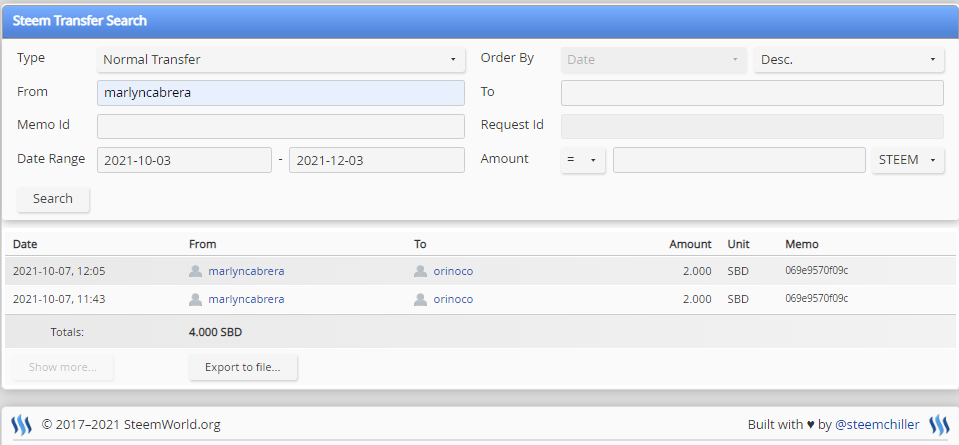The height and width of the screenshot is (445, 959).
Task: Open the Type dropdown showing Normal Transfer
Action: tap(280, 60)
